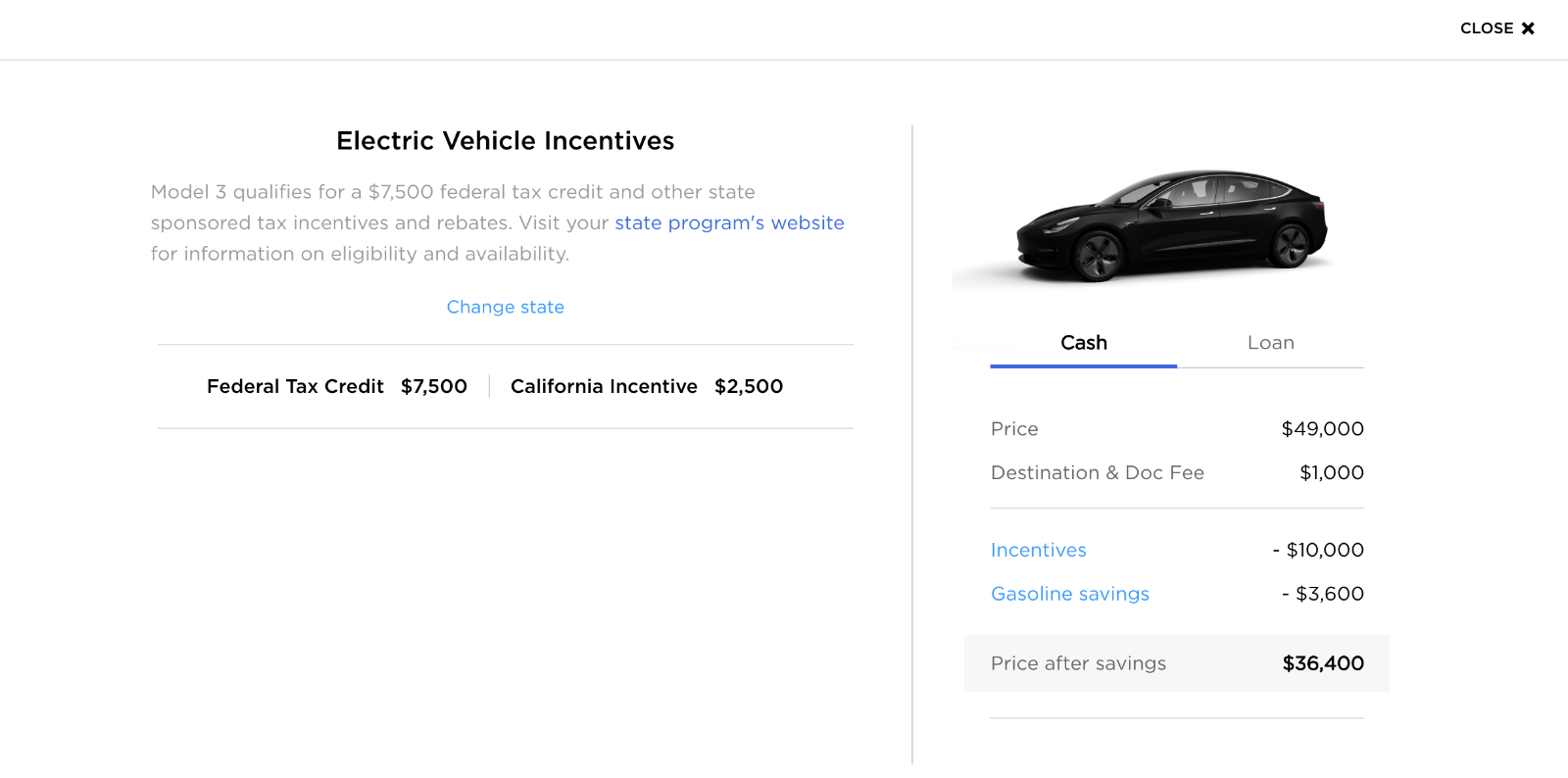The width and height of the screenshot is (1568, 778).
Task: Click the $2,500 California incentive amount
Action: click(x=749, y=386)
